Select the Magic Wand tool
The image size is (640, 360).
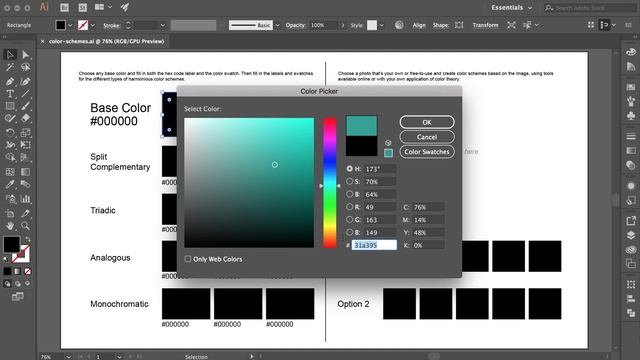(10, 67)
